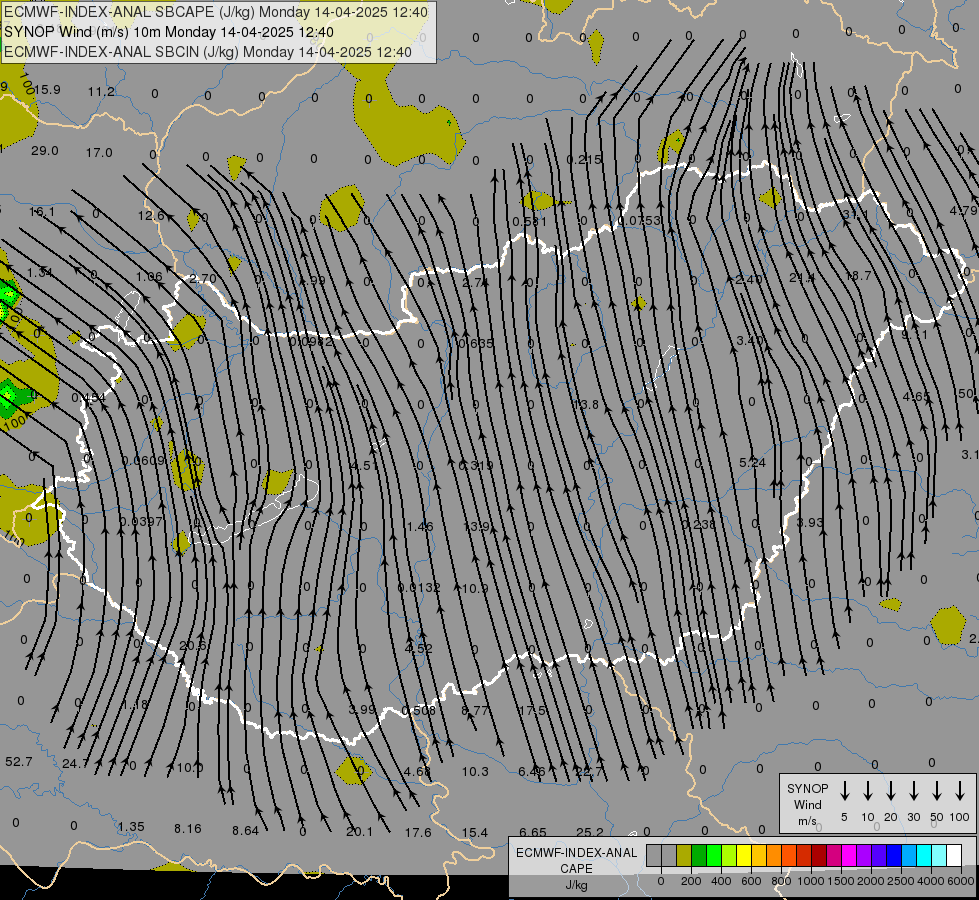Click the map value 1.46
Image resolution: width=979 pixels, height=900 pixels.
(x=420, y=527)
